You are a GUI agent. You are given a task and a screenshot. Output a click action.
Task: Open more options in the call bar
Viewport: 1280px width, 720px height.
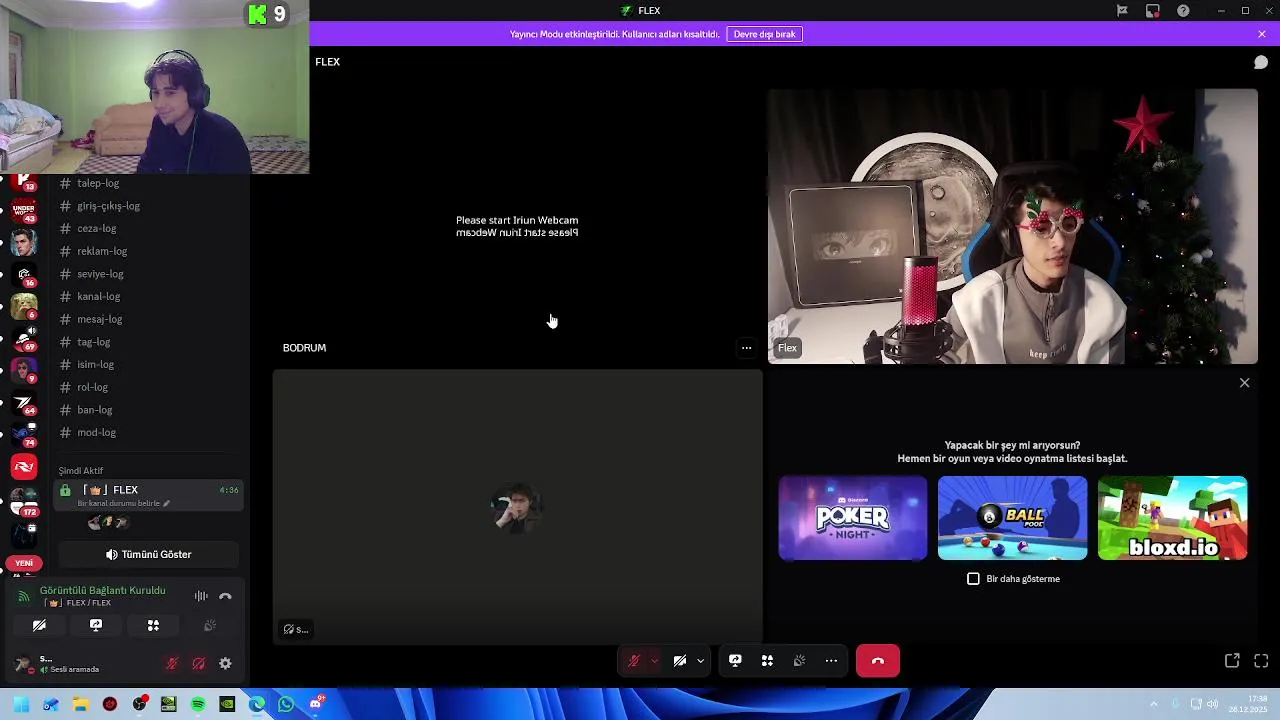click(x=831, y=661)
